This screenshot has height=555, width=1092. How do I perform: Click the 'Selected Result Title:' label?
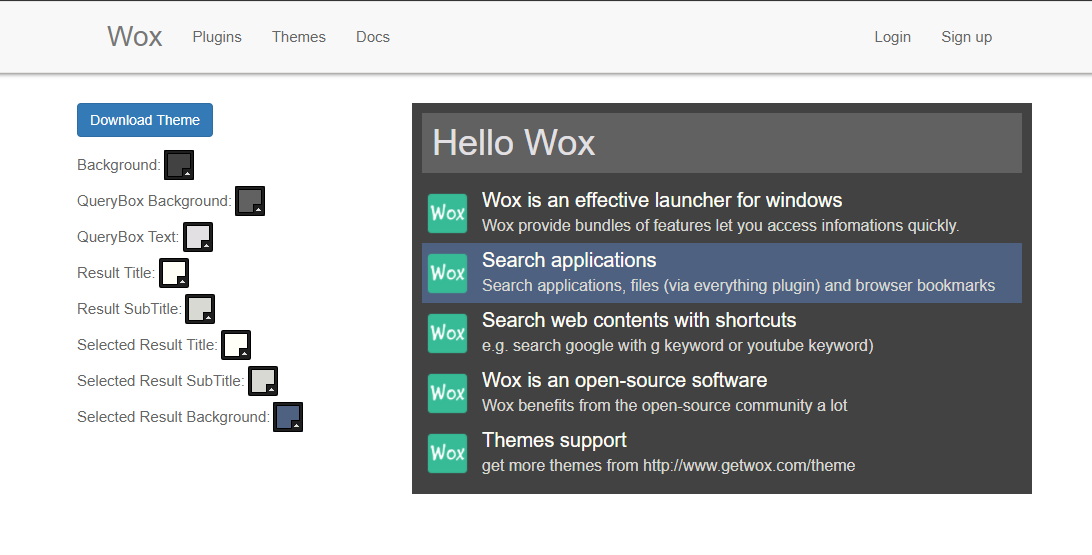click(x=147, y=345)
